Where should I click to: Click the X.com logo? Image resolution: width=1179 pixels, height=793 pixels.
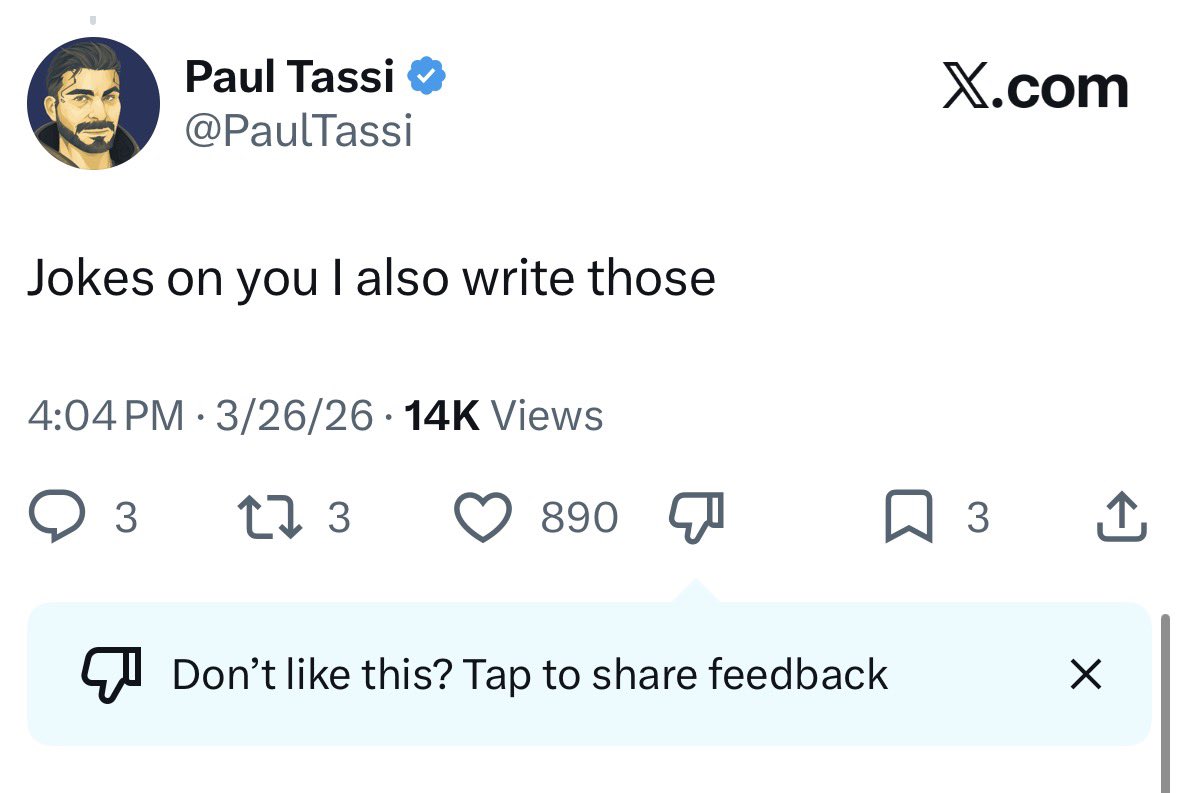[x=1037, y=88]
